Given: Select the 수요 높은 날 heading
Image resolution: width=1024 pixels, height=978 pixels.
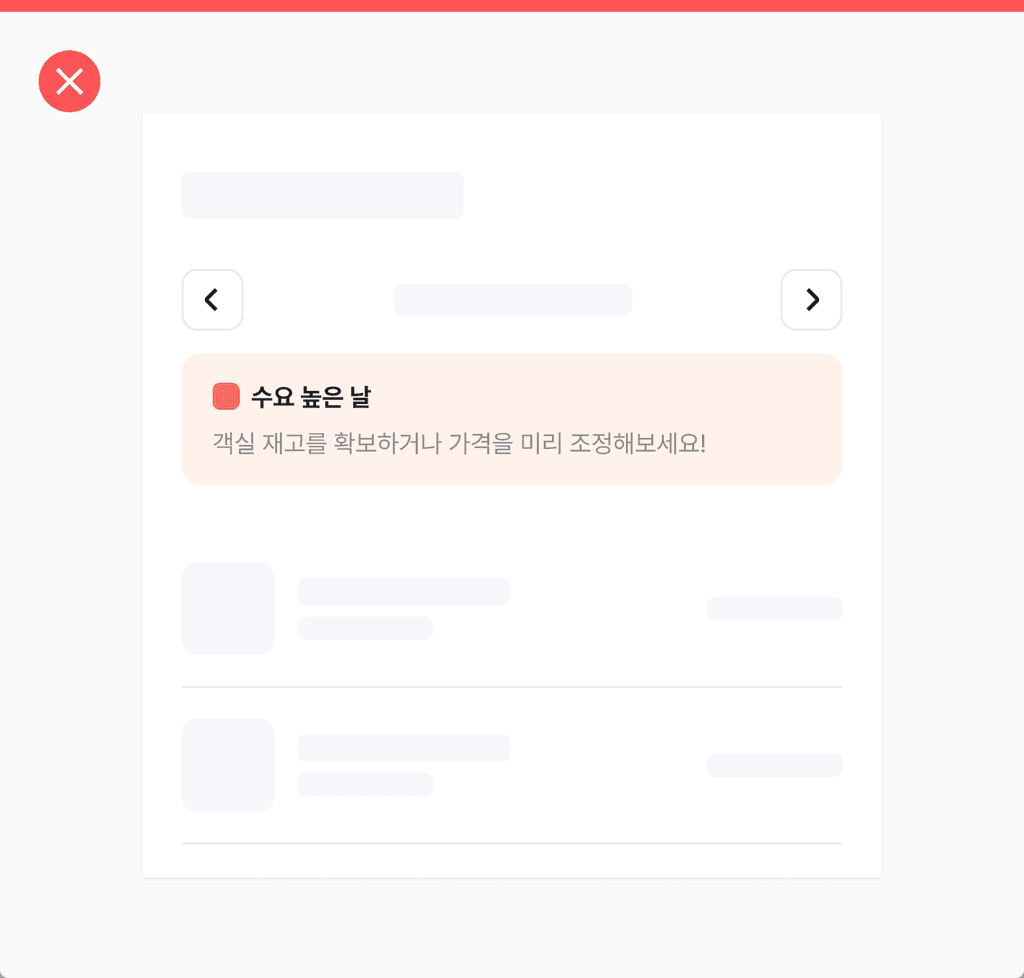Looking at the screenshot, I should click(311, 396).
